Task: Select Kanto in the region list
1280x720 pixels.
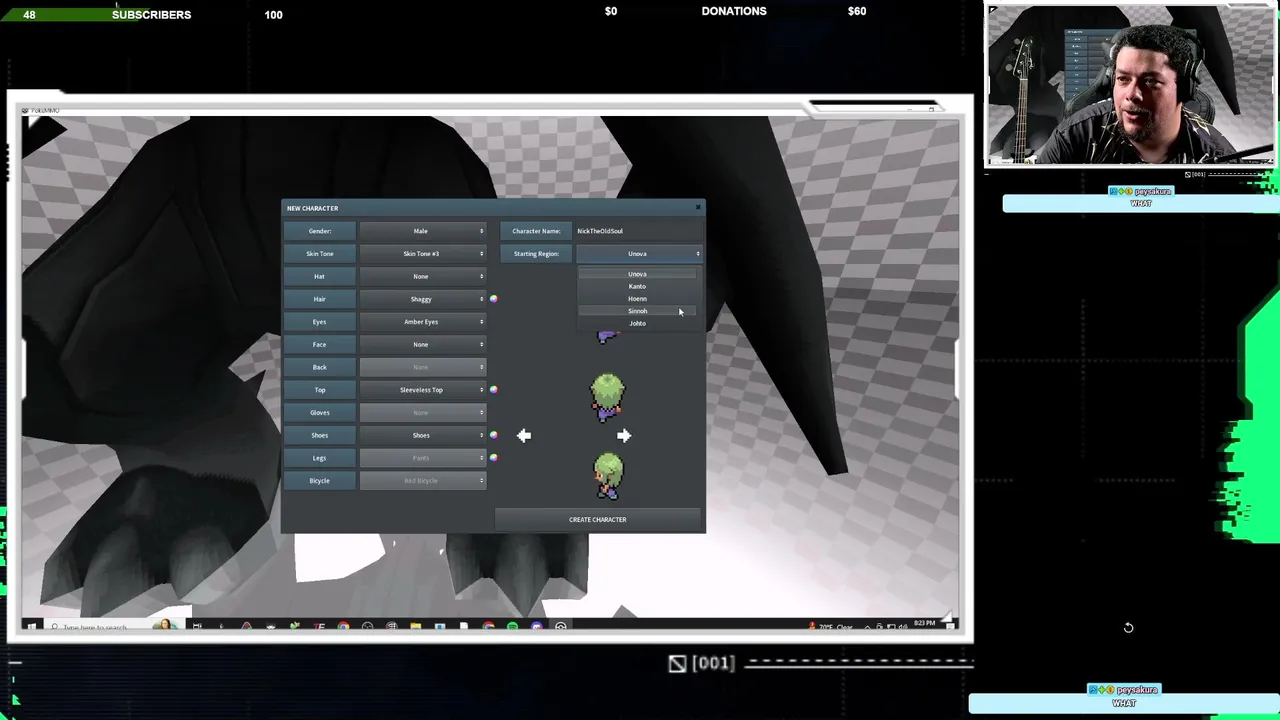Action: 637,286
